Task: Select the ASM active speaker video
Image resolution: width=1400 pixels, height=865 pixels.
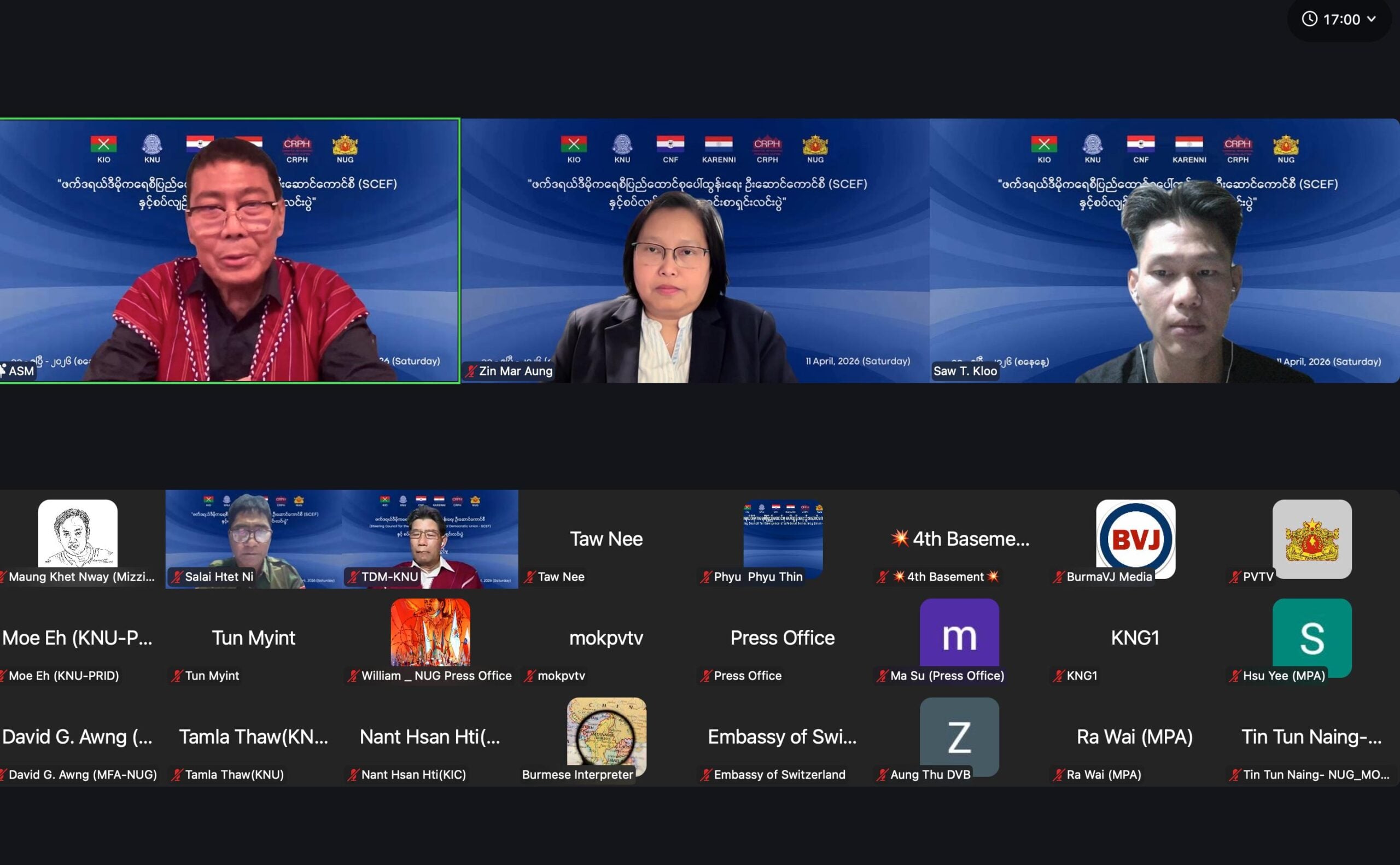Action: tap(229, 250)
